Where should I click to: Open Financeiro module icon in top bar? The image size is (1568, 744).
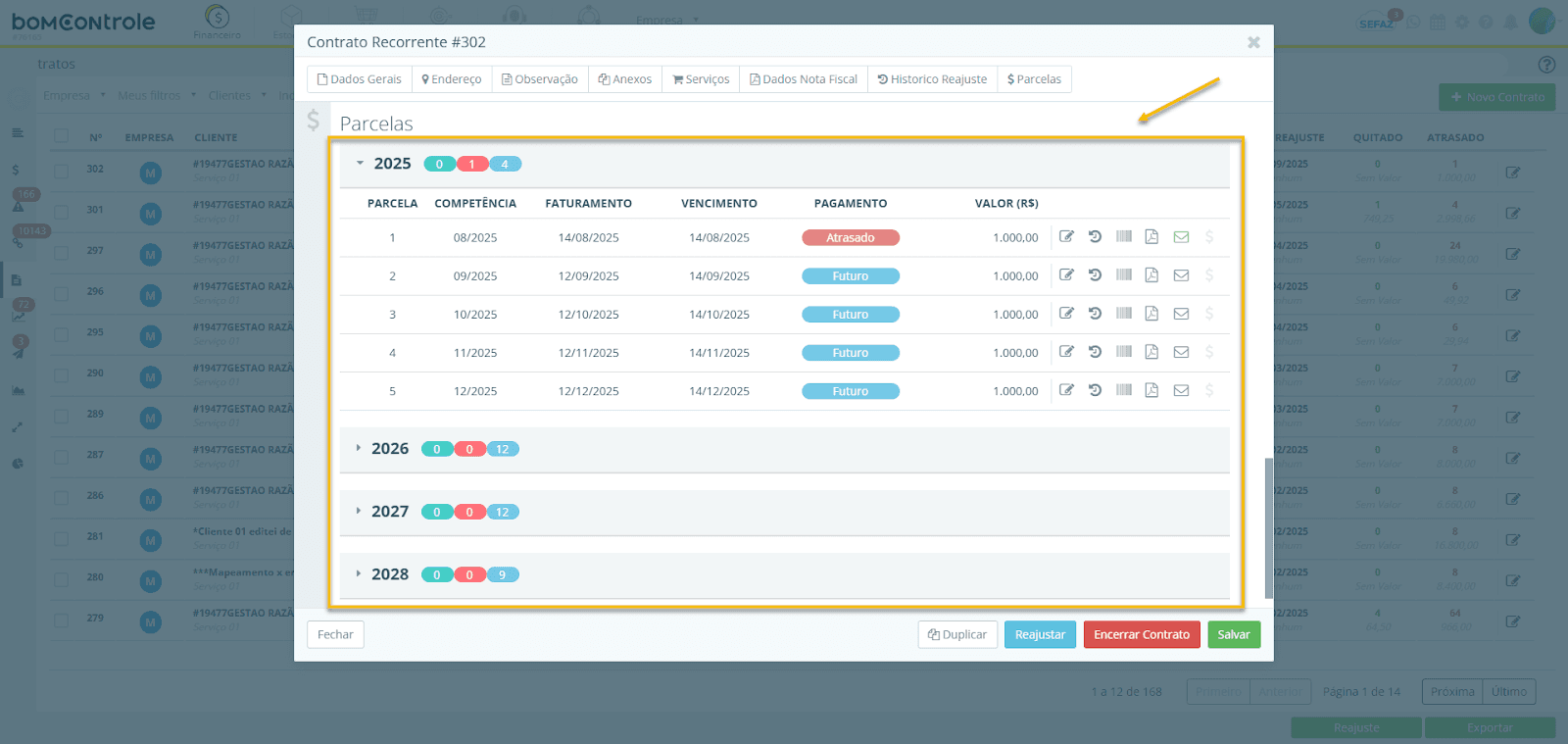[217, 22]
